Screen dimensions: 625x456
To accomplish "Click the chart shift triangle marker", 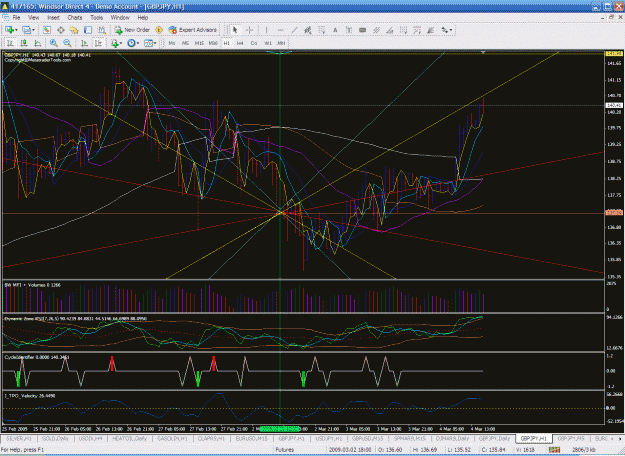I will (x=483, y=52).
